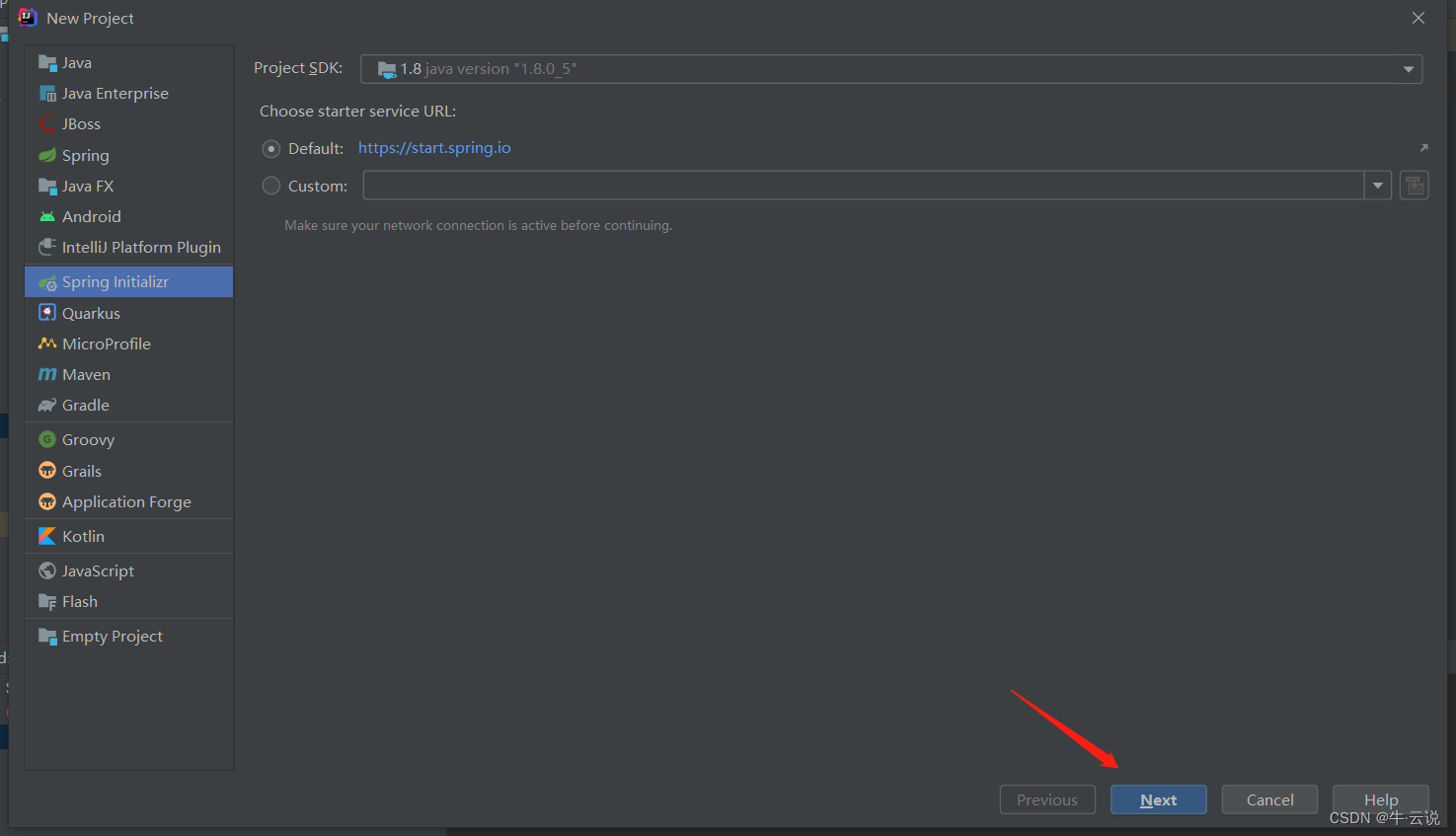Click into the Custom URL input field
This screenshot has width=1456, height=836.
tap(864, 186)
